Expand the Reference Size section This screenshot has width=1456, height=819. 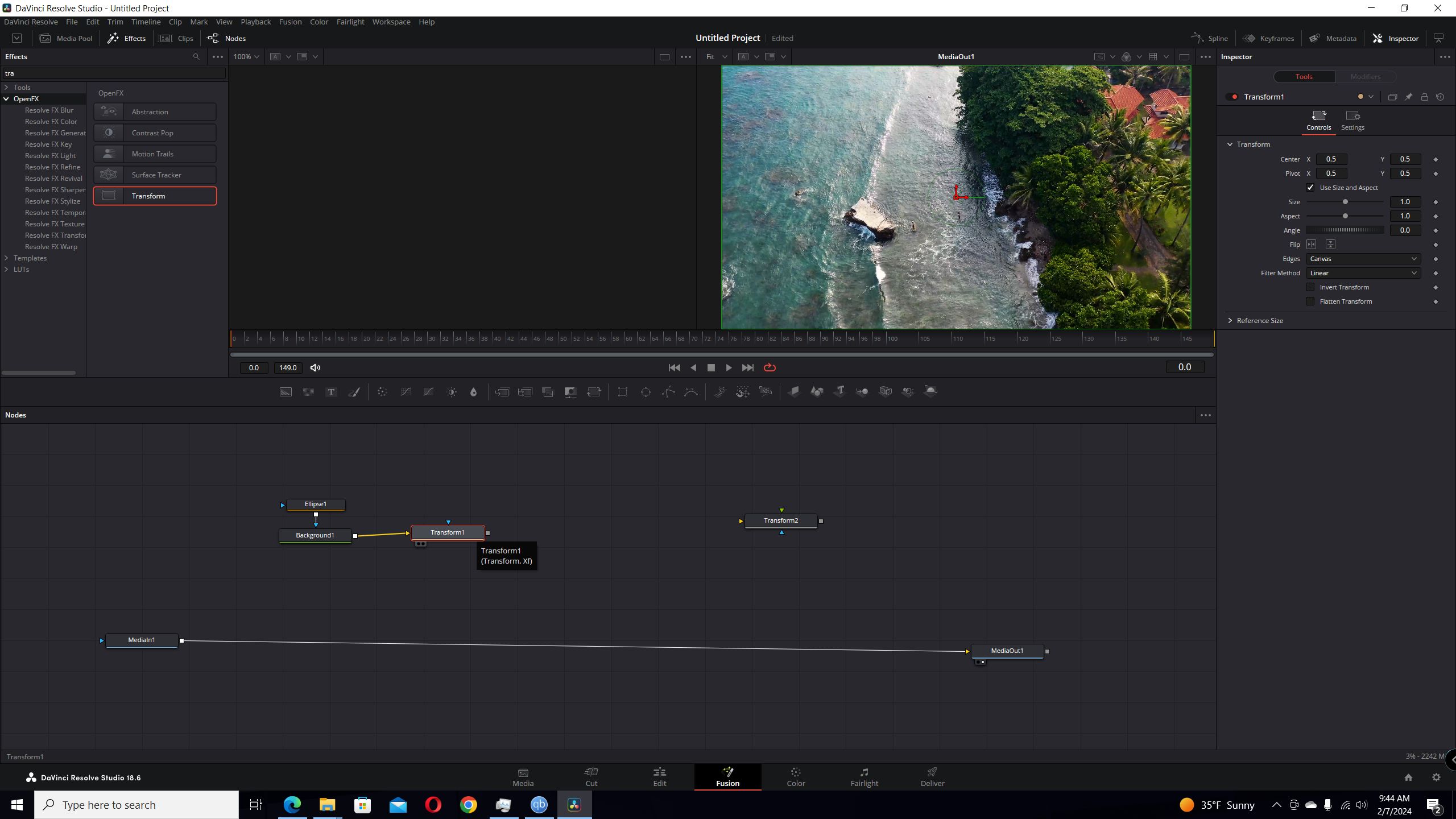(x=1230, y=321)
